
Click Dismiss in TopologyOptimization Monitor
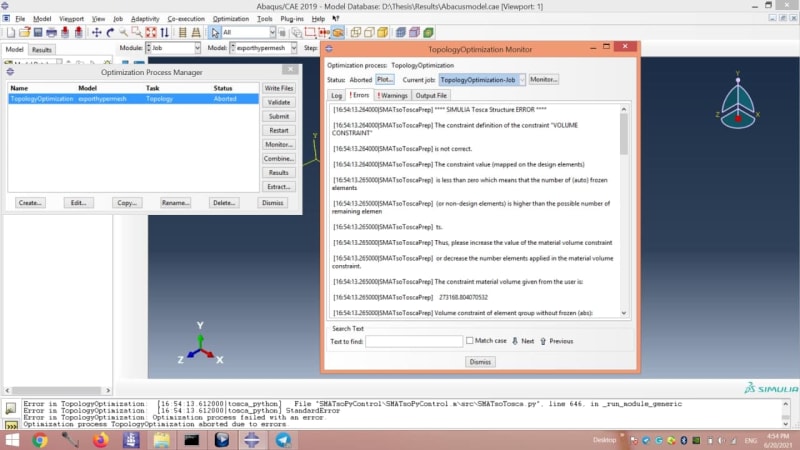coord(480,362)
